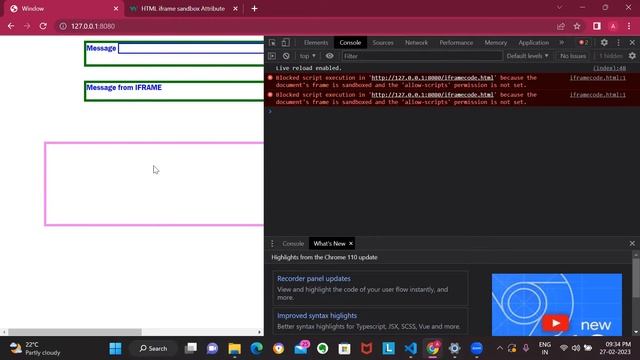
Task: Click the site info icon
Action: point(63,26)
